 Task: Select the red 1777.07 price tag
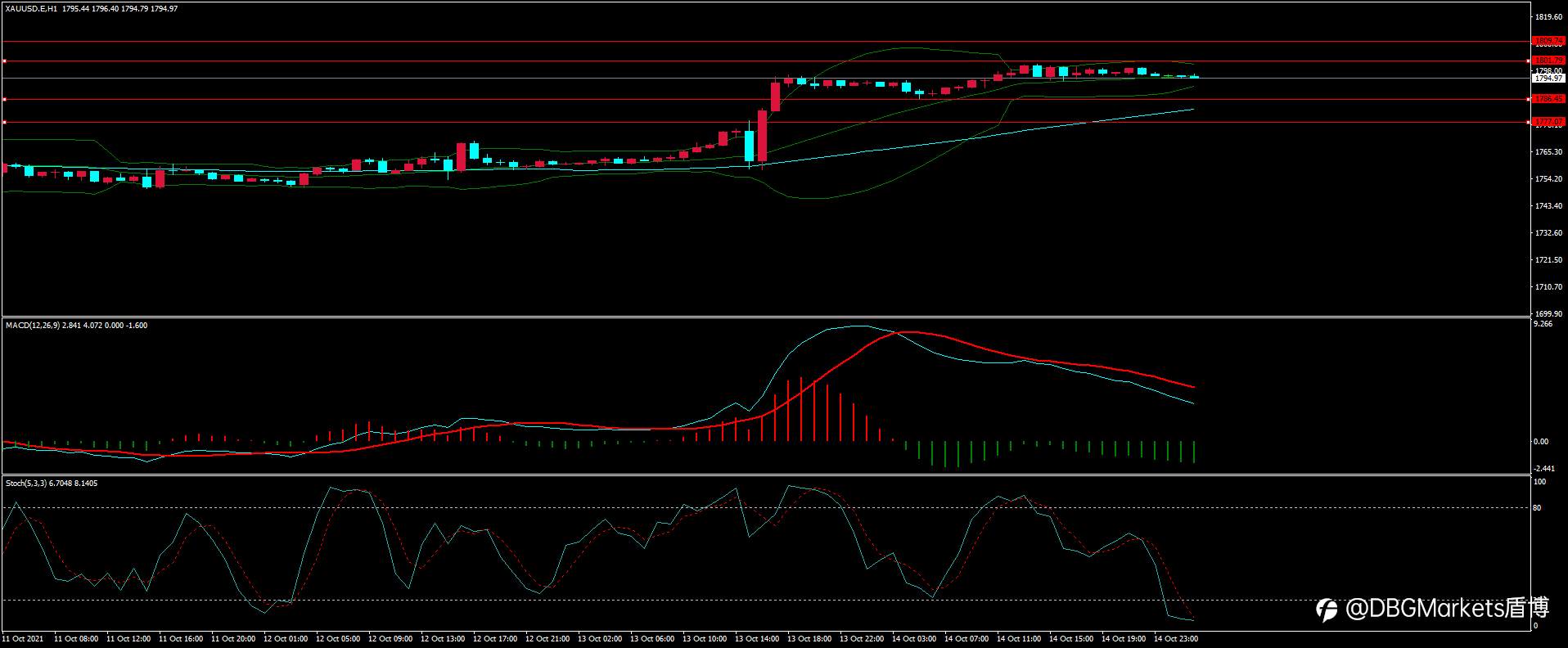[1548, 122]
